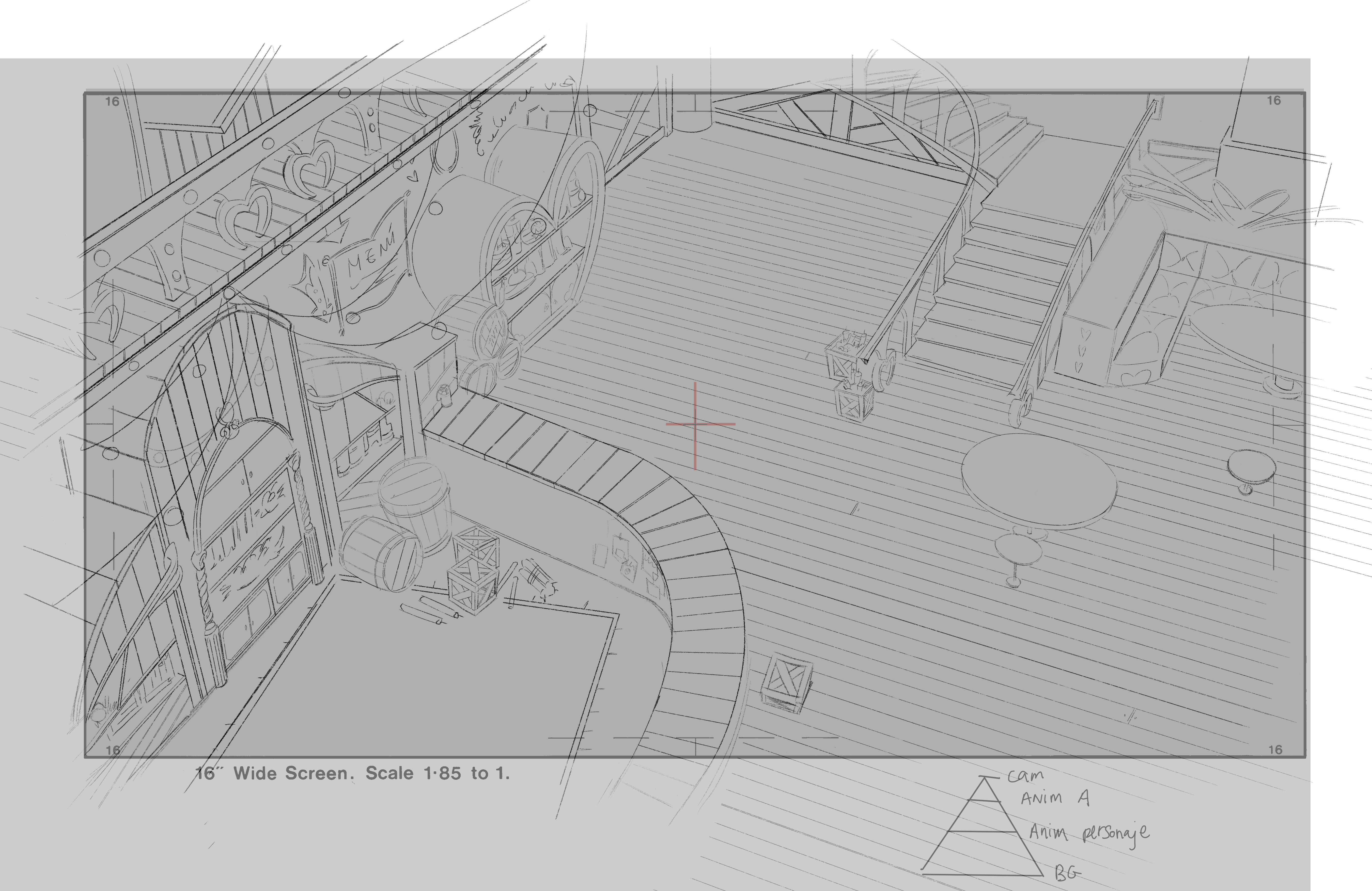Click the 16 label in the bottom-left corner
The image size is (1372, 891).
114,749
